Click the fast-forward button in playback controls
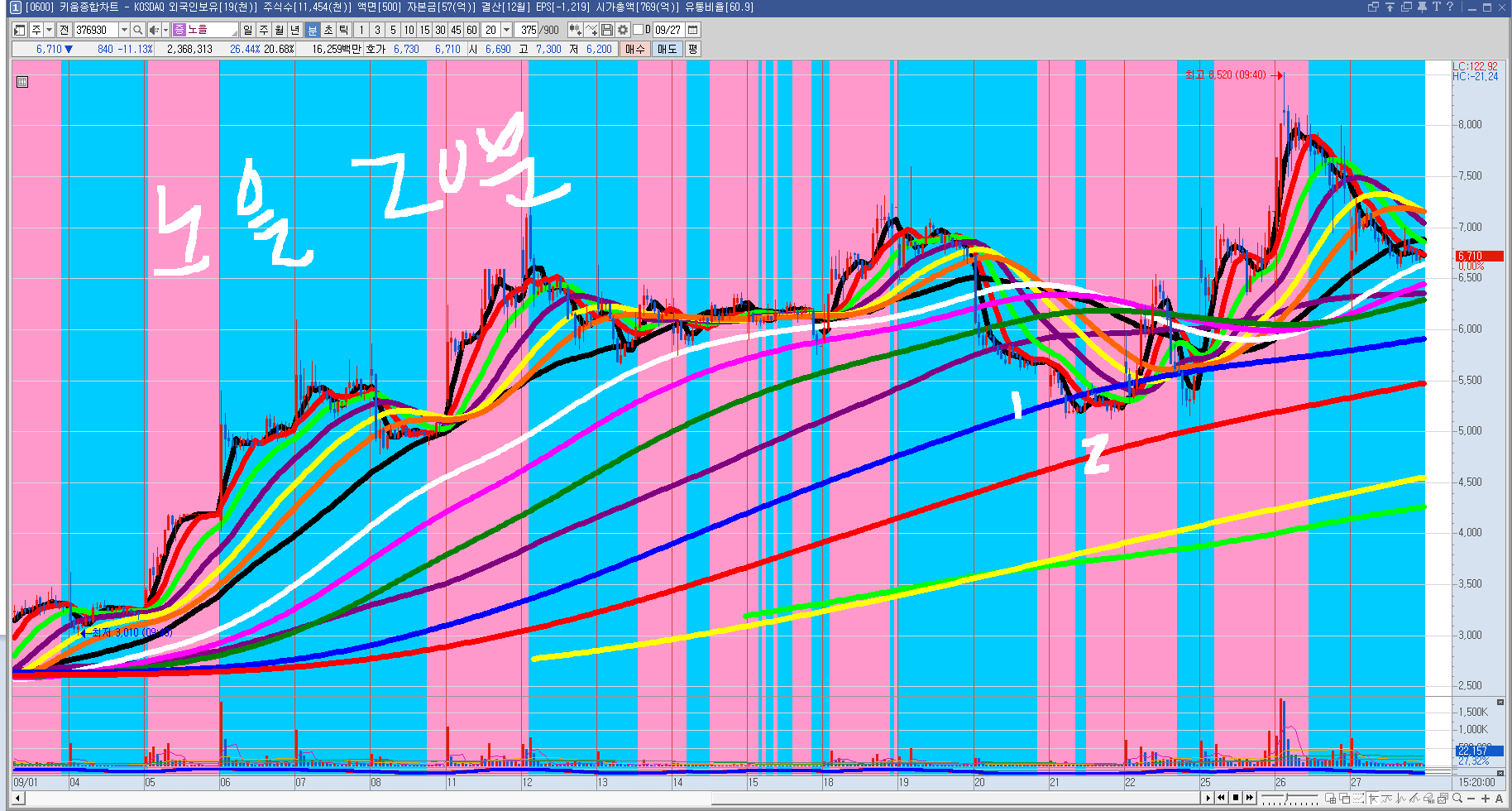Screen dimensions: 1512x811 pyautogui.click(x=1250, y=798)
